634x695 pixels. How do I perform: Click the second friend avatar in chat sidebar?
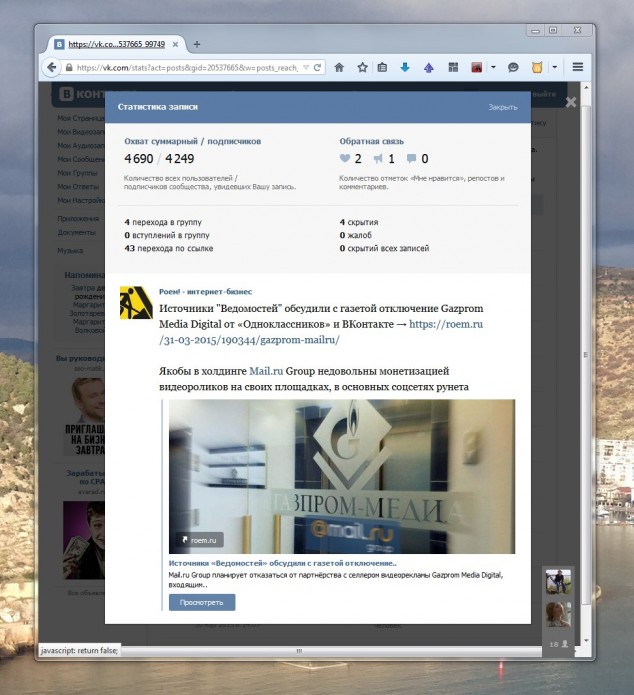pos(558,614)
